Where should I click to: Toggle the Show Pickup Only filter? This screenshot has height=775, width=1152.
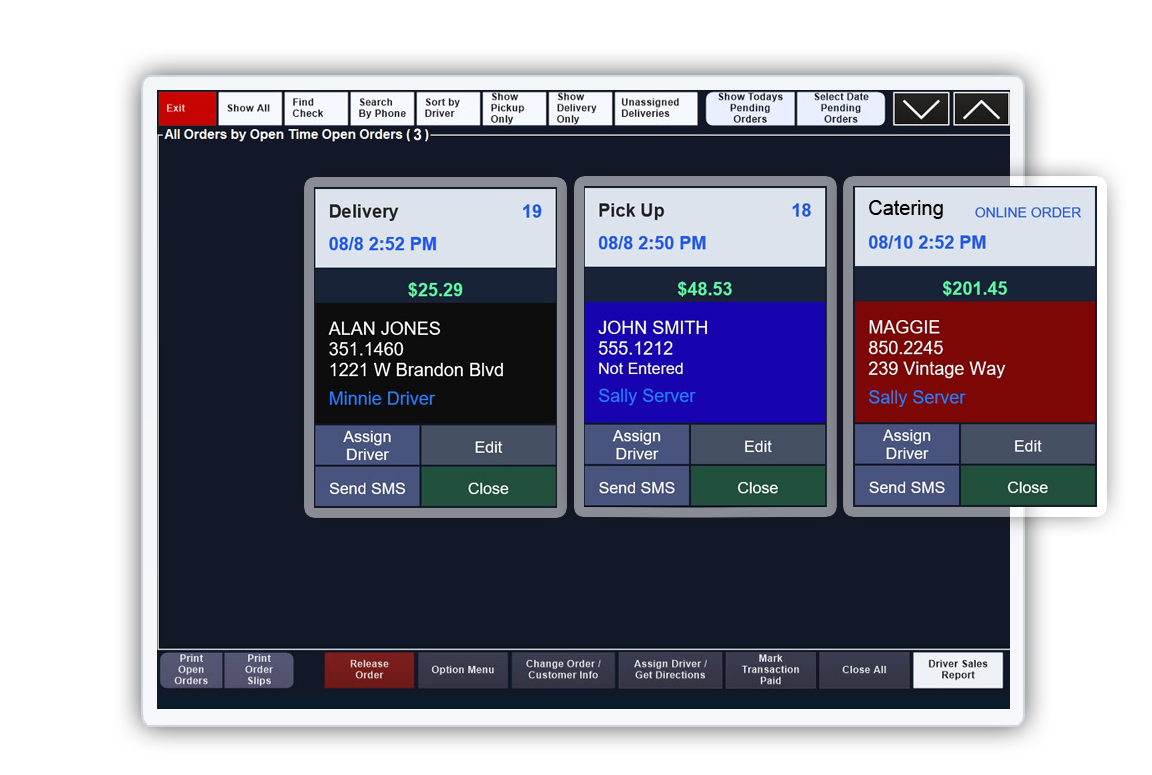pos(514,109)
